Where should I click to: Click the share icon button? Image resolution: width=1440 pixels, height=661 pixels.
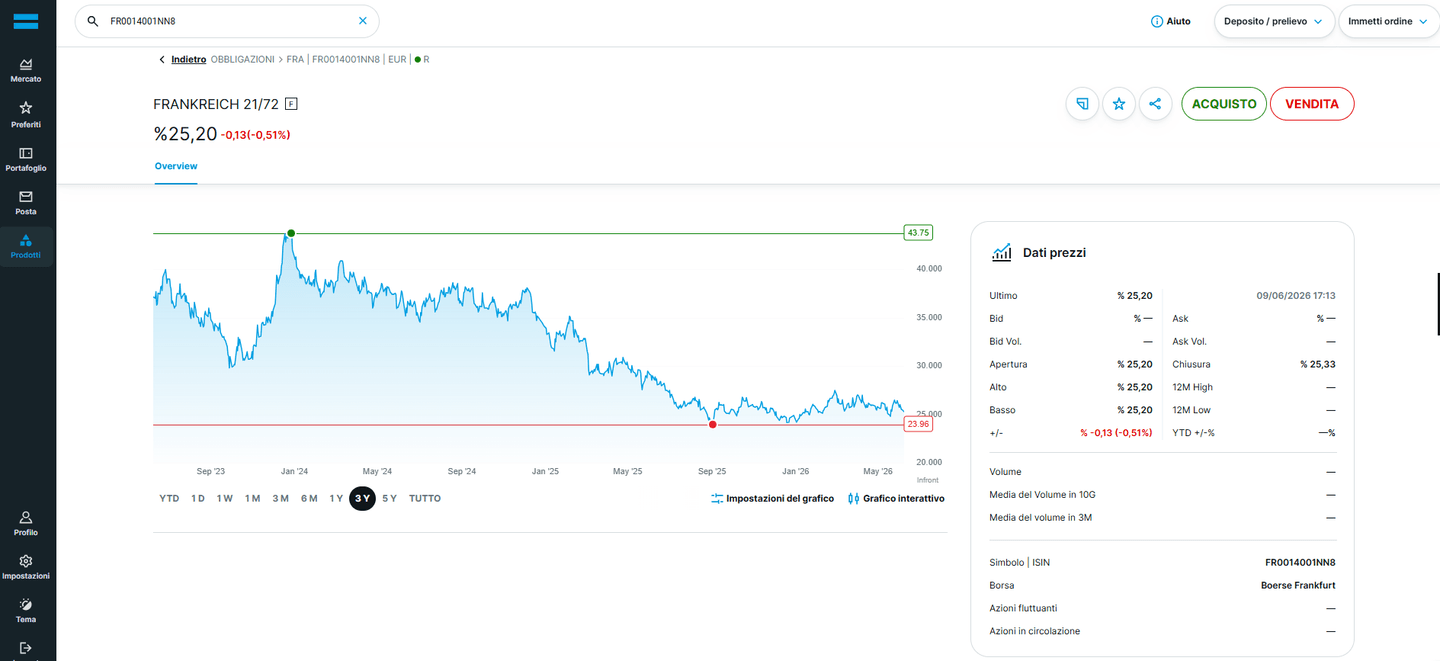1155,104
